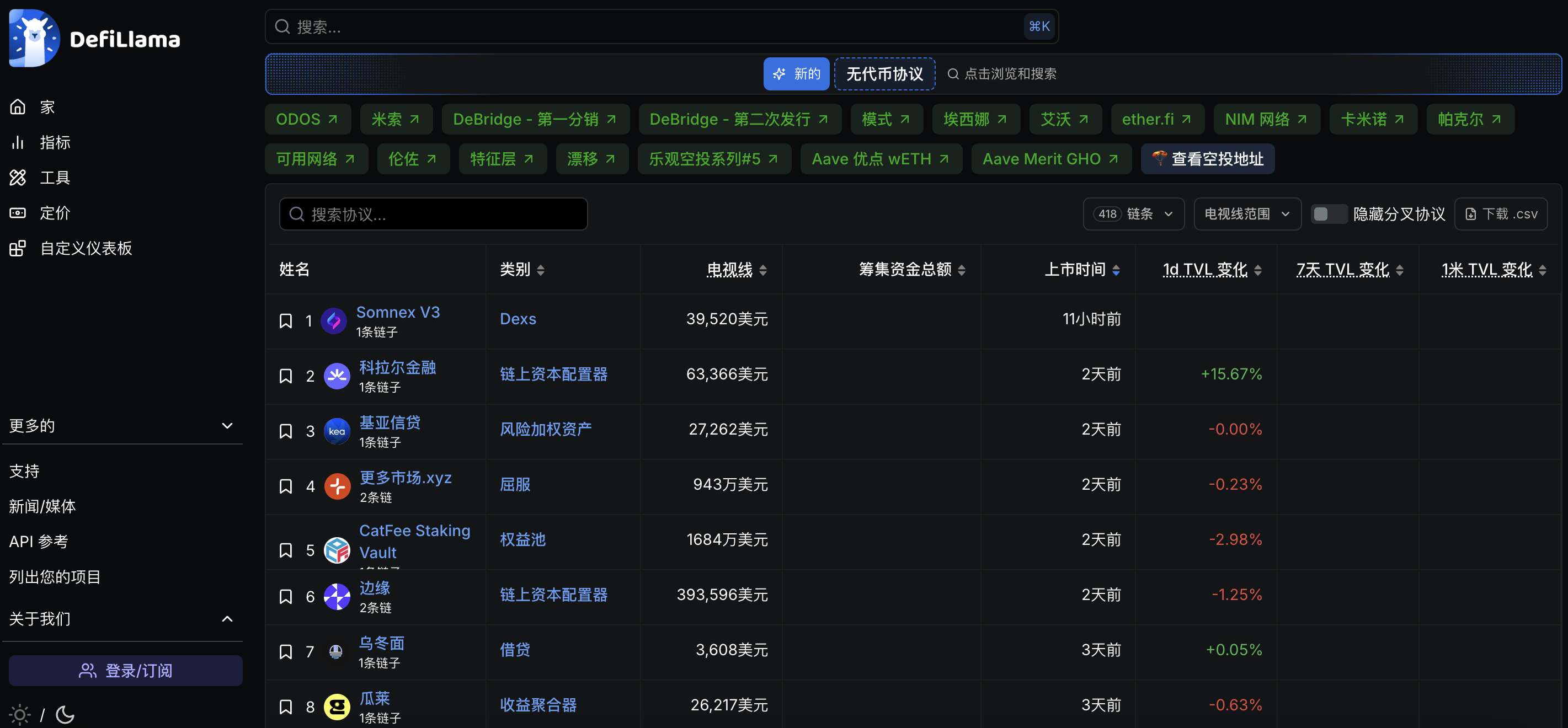Select the 无代币协议 tab
Viewport: 1568px width, 728px height.
coord(884,74)
